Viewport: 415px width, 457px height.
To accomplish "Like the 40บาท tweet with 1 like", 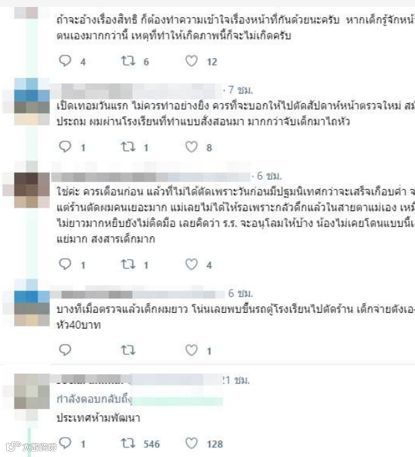I will [x=191, y=350].
